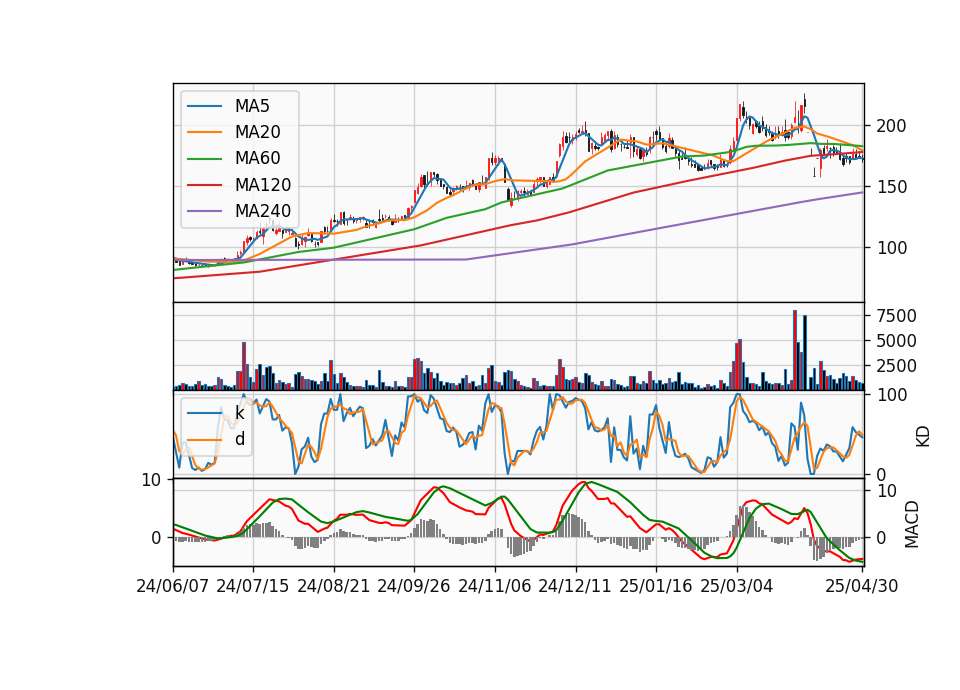Click the 0 tick on MACD right axis
960x690 pixels.
click(x=881, y=538)
